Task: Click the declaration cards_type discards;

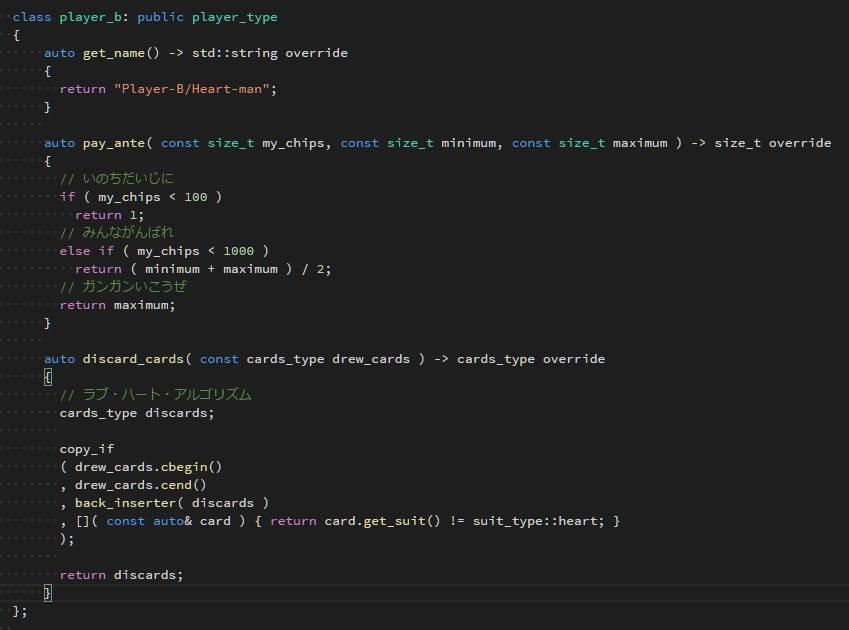Action: point(137,413)
